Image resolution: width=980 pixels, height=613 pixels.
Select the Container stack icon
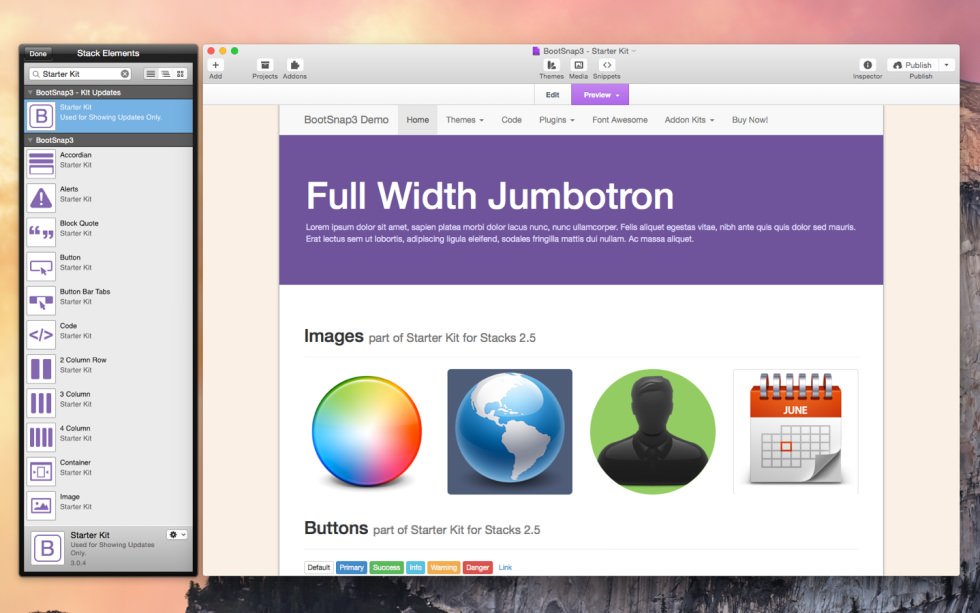pos(41,472)
